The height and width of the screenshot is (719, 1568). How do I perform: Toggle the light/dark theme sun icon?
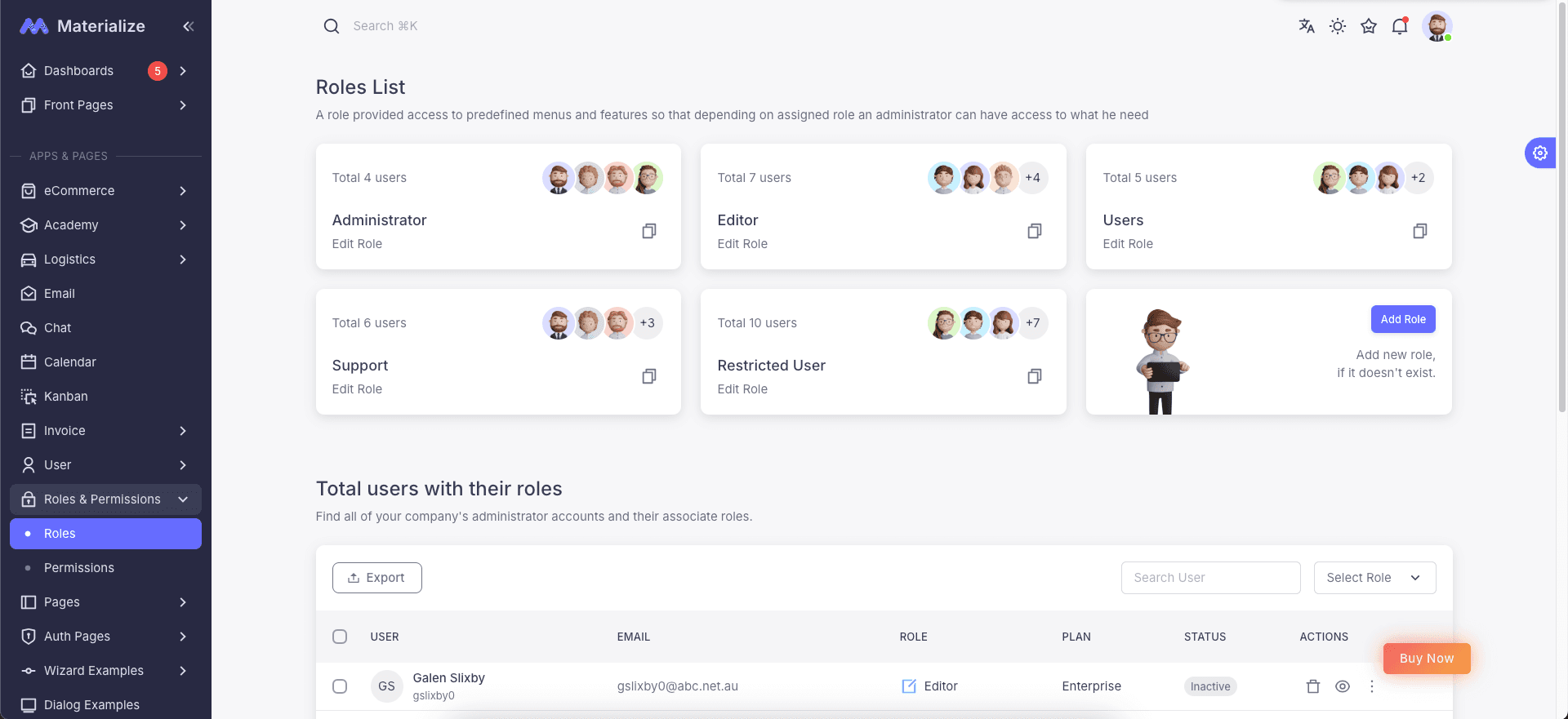coord(1338,26)
